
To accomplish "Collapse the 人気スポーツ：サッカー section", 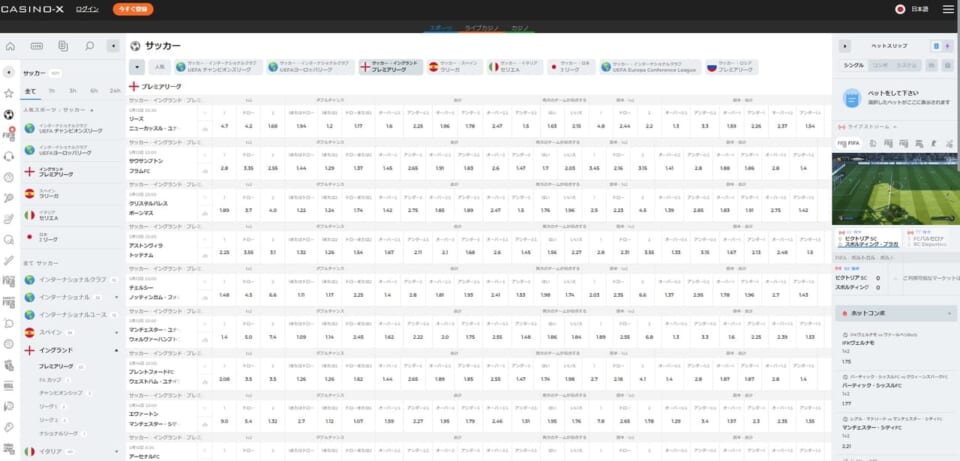I will (x=91, y=110).
